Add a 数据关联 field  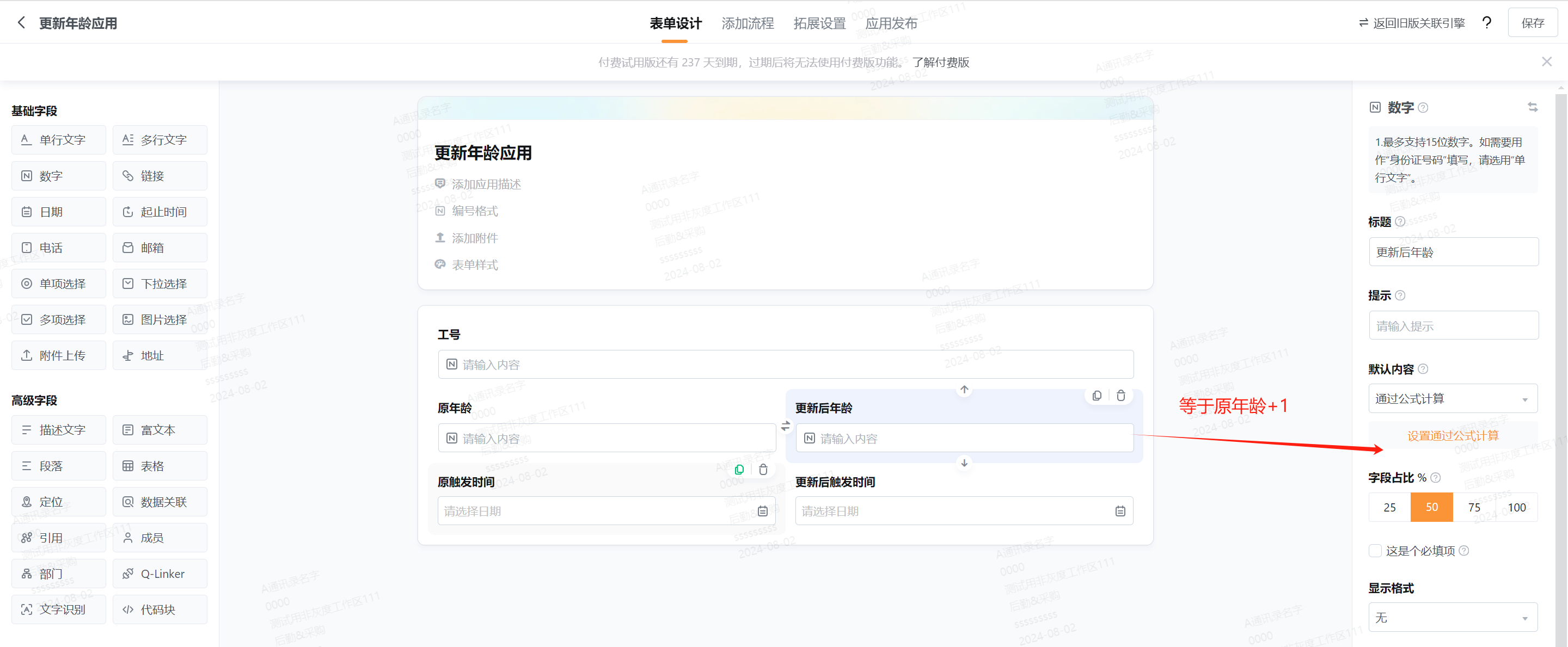coord(160,502)
